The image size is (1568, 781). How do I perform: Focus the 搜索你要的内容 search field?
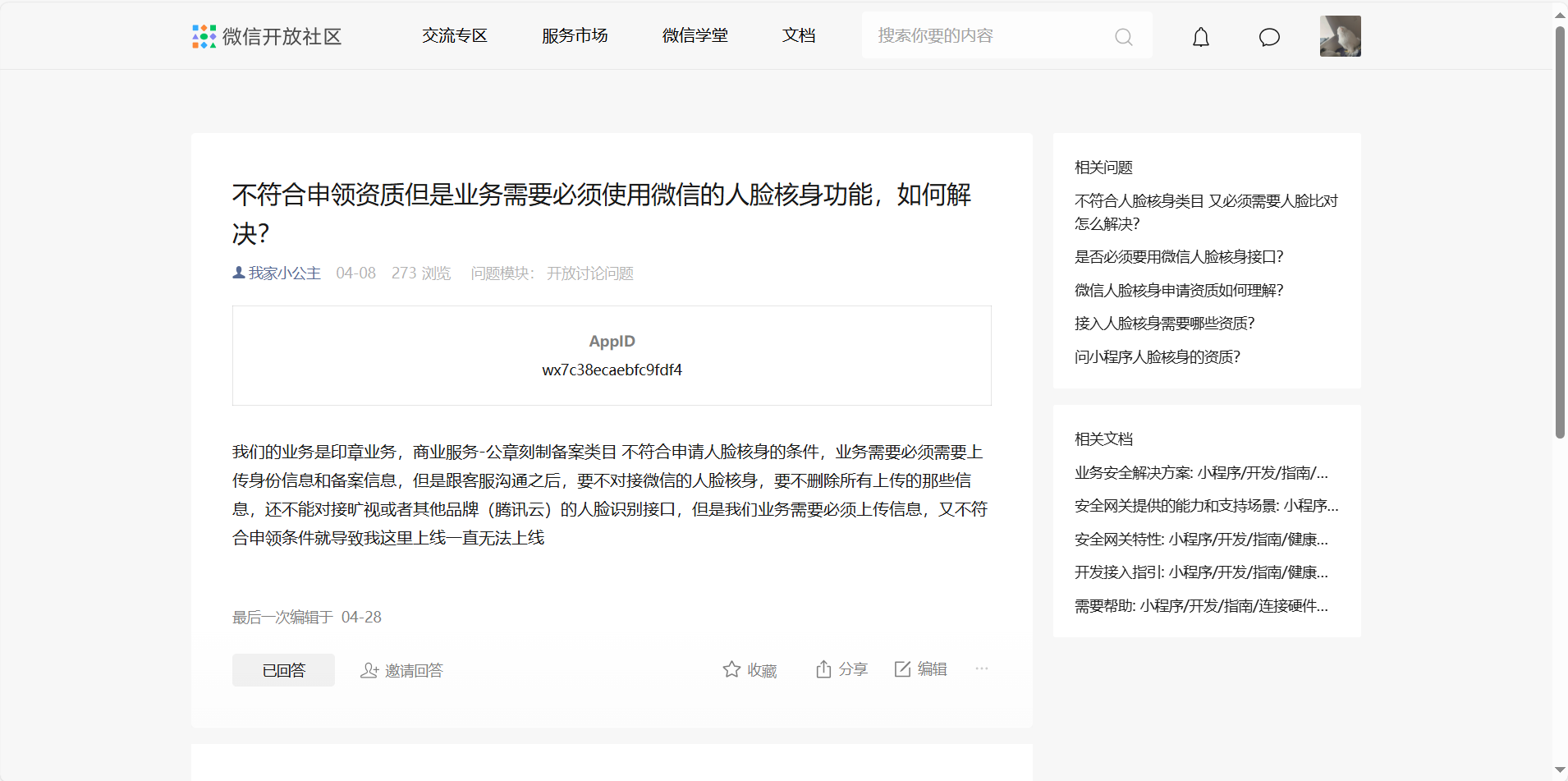point(1007,35)
